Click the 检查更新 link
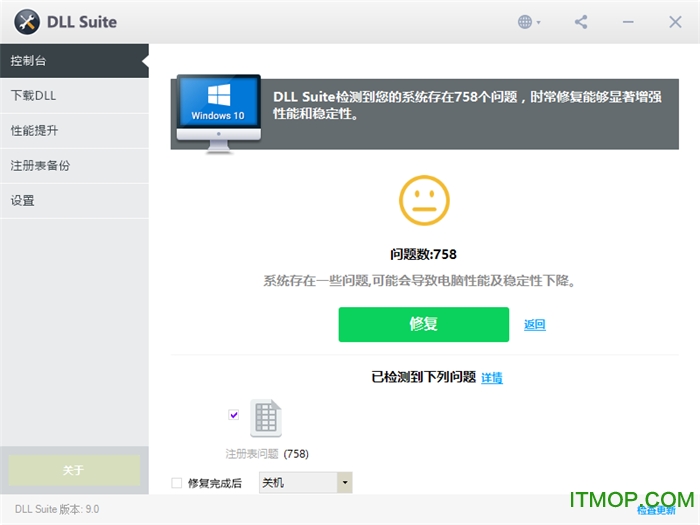Viewport: 700px width, 525px height. coord(656,510)
